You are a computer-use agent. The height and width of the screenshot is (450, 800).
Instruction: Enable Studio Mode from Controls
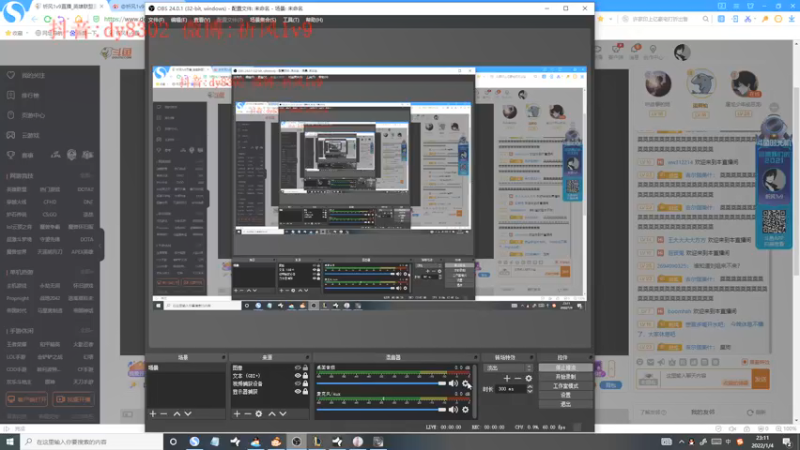[x=565, y=386]
